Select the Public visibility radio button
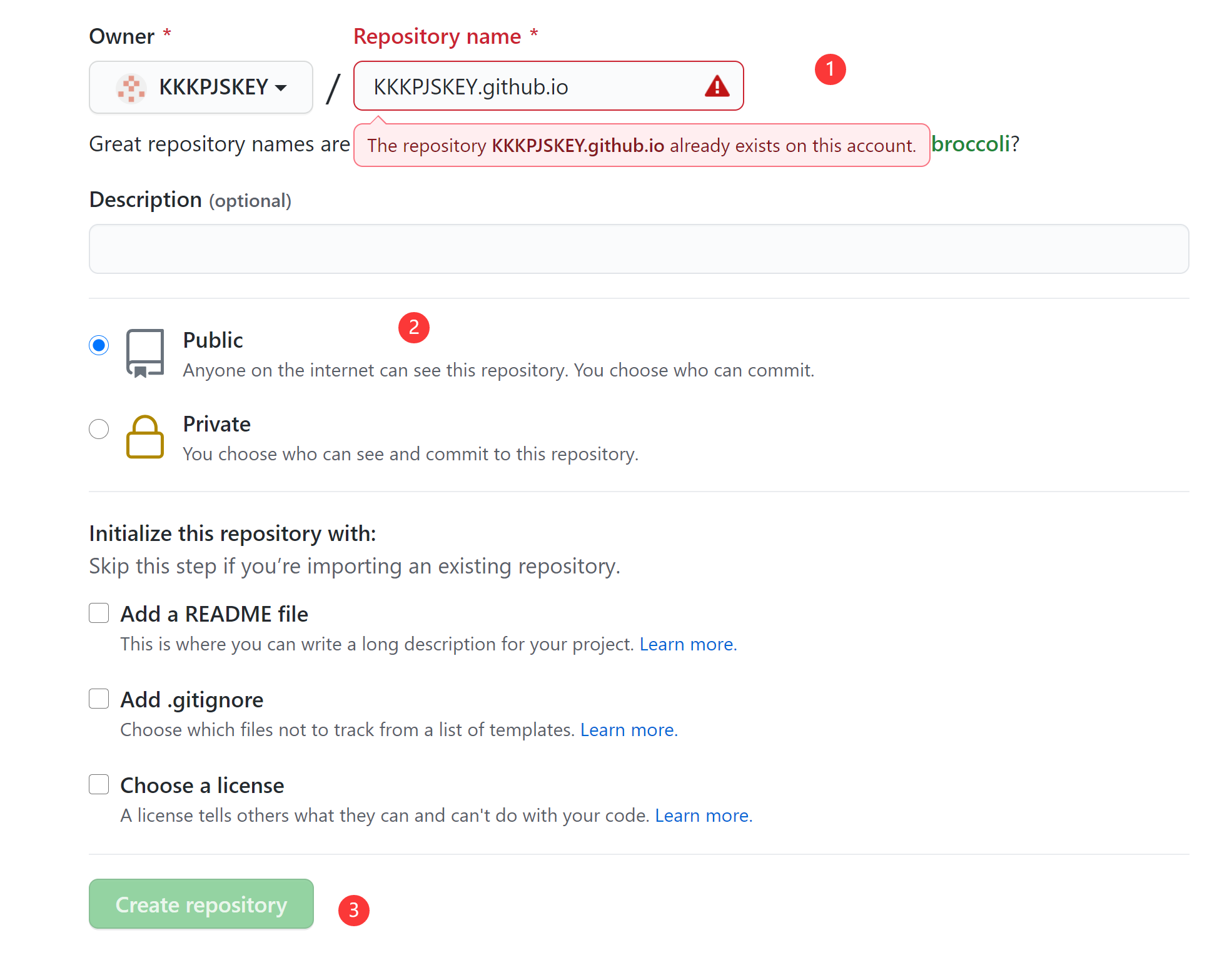1222x980 pixels. coord(99,345)
